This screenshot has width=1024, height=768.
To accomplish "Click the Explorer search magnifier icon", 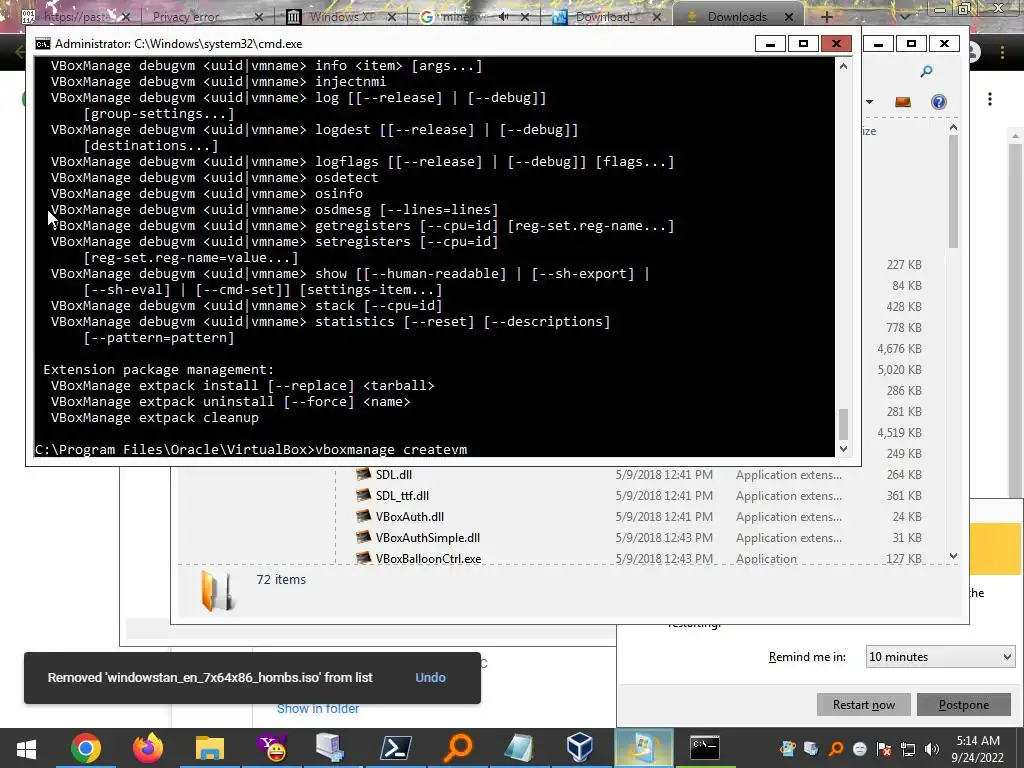I will 926,71.
